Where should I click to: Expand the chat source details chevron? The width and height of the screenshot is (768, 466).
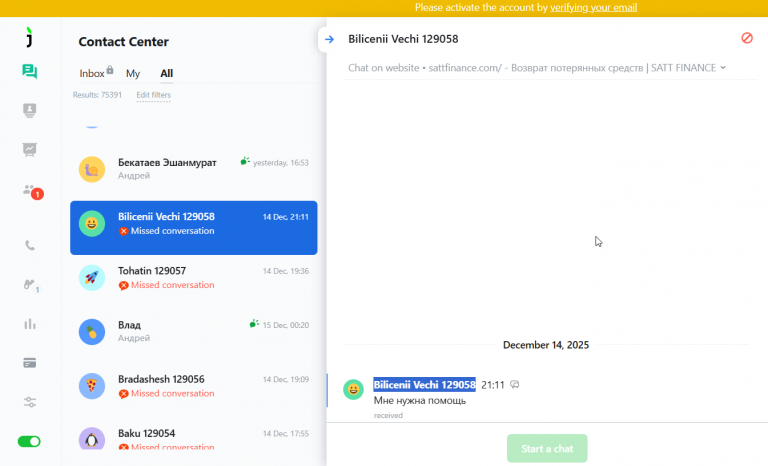pos(723,68)
